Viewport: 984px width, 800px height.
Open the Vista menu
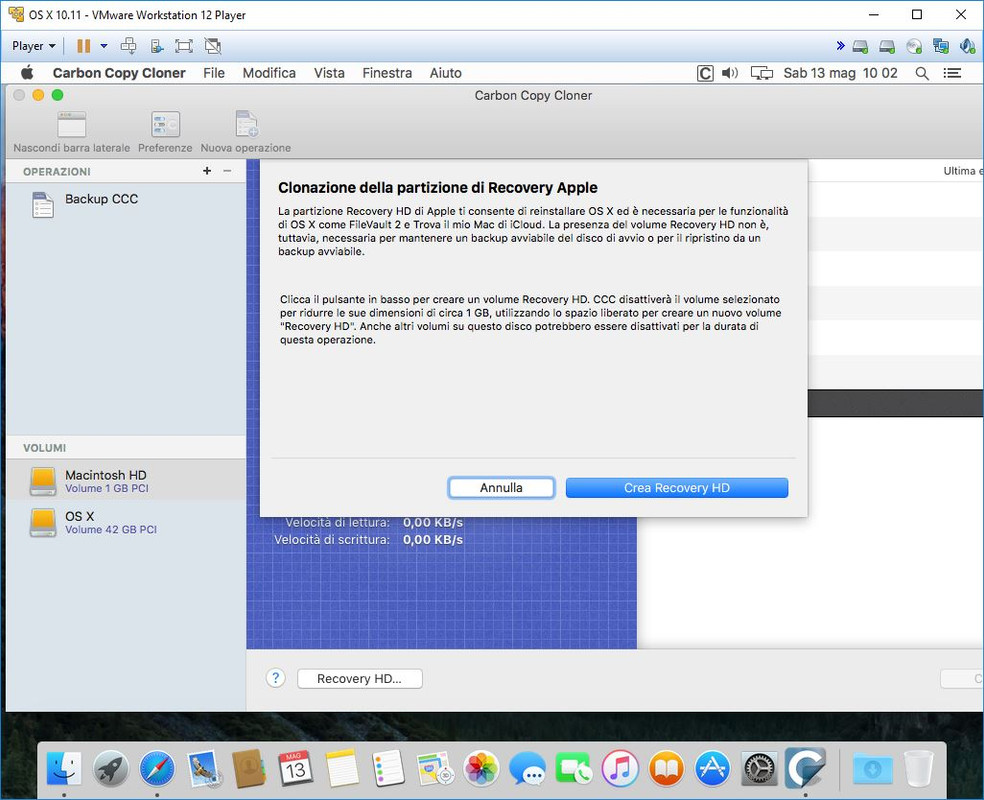tap(329, 73)
